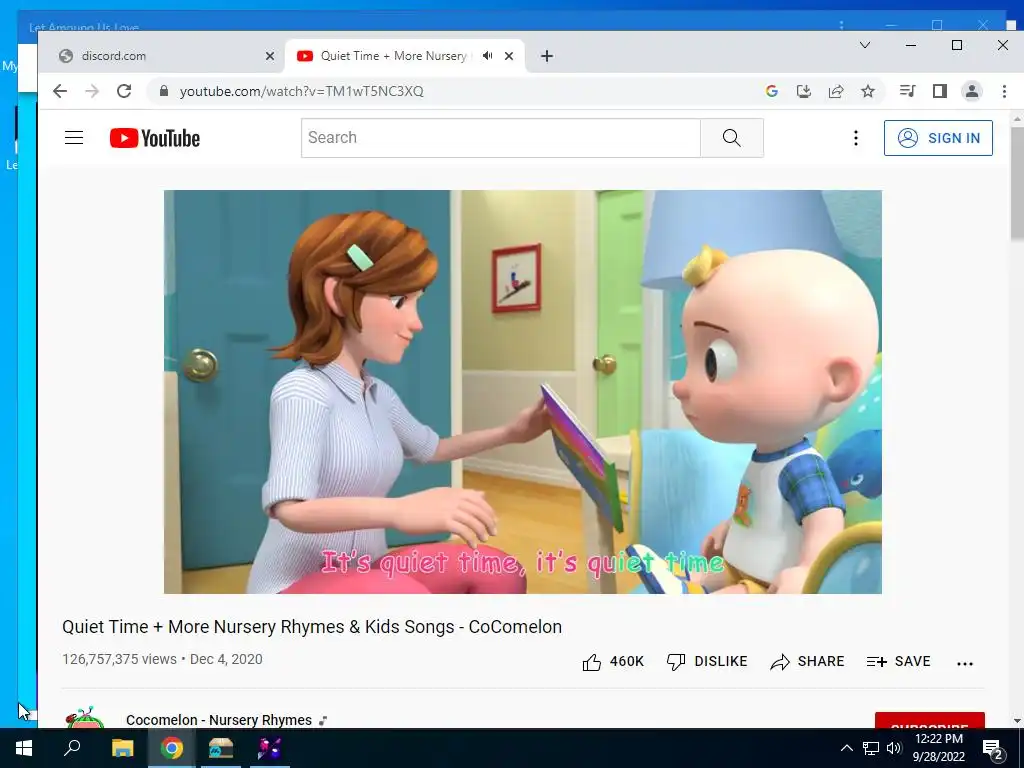This screenshot has height=768, width=1024.
Task: Mute the tab via speaker icon
Action: click(x=487, y=56)
